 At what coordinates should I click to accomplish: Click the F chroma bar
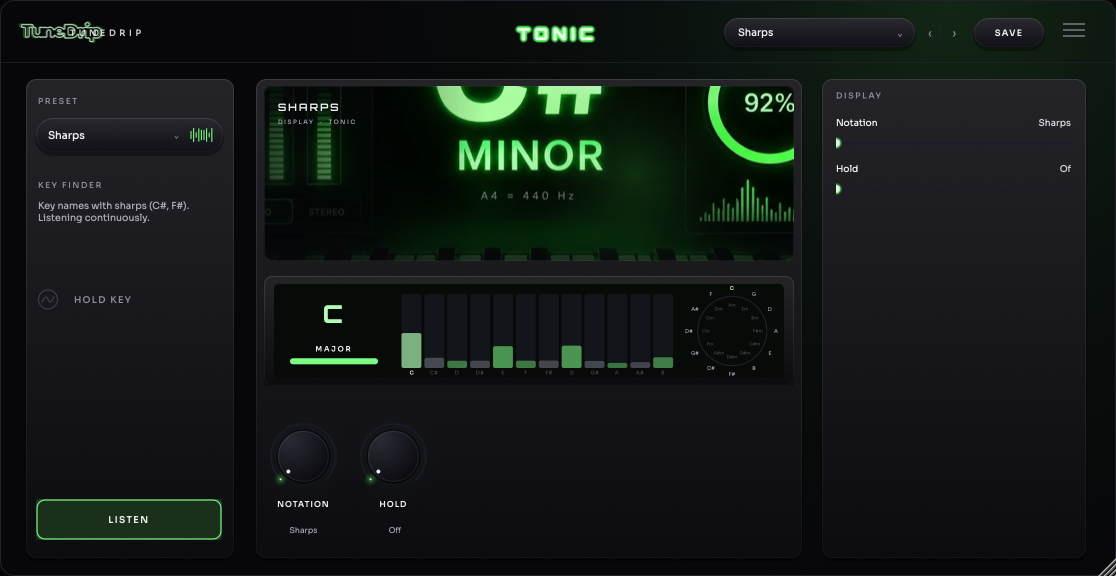(525, 331)
